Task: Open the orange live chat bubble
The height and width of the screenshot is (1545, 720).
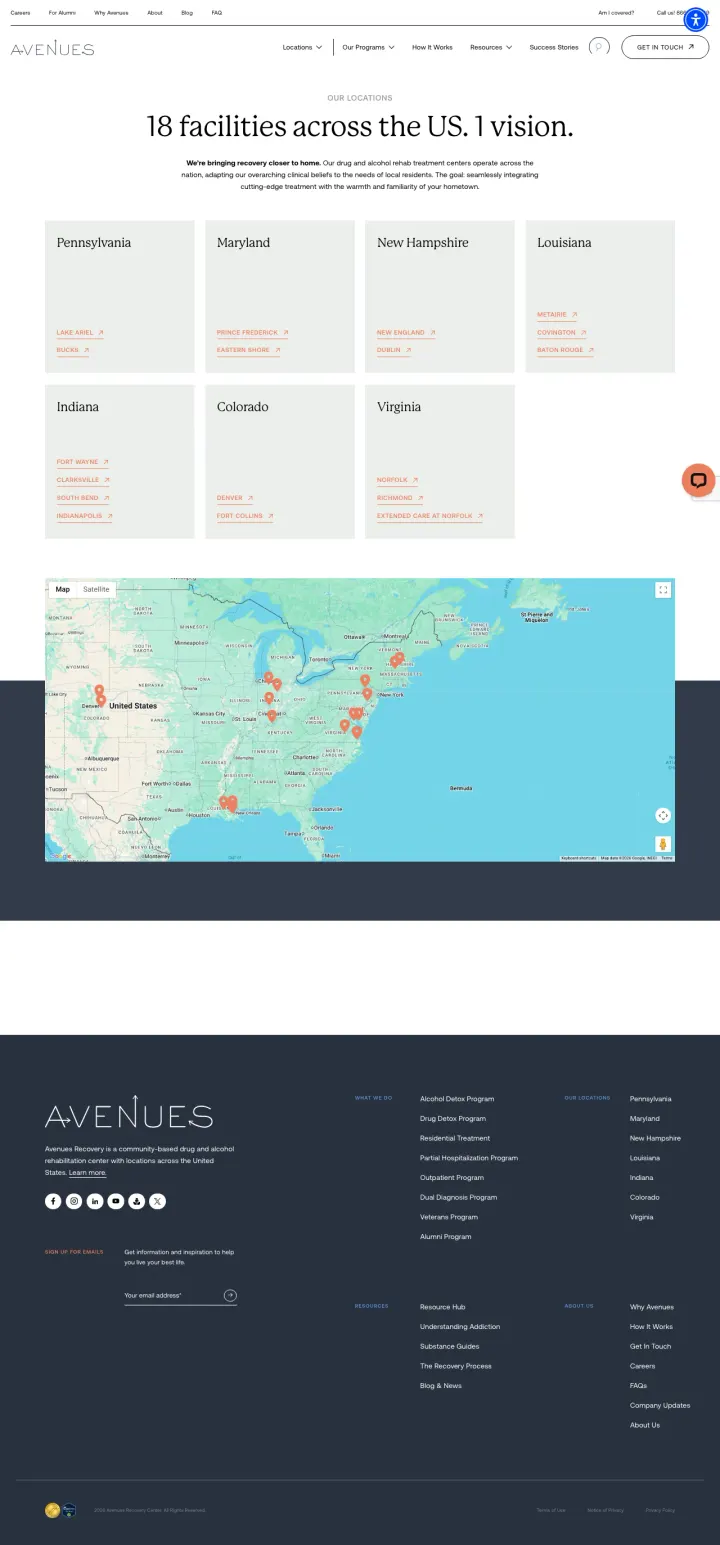Action: pos(698,480)
